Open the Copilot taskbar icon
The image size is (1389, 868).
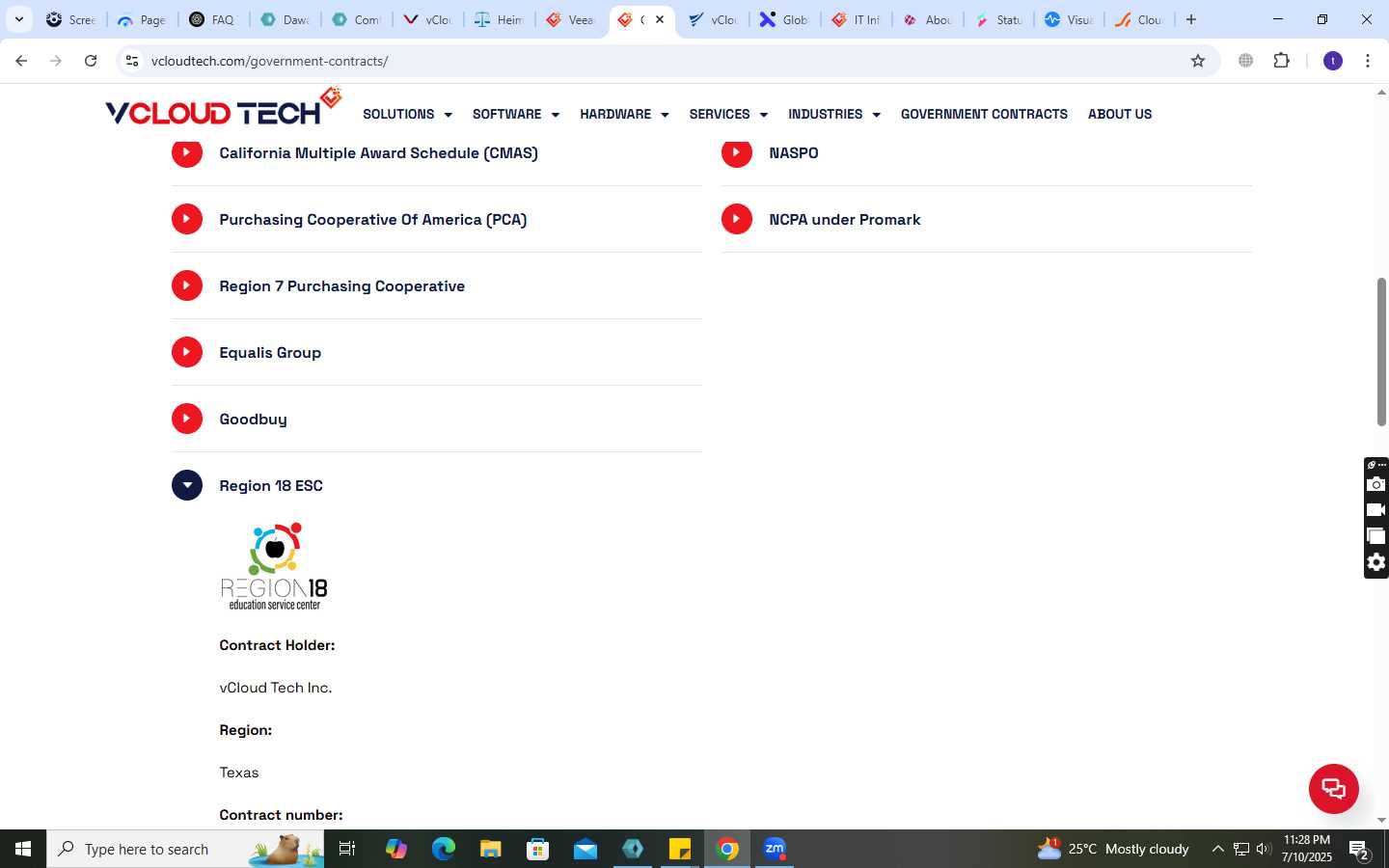point(395,849)
